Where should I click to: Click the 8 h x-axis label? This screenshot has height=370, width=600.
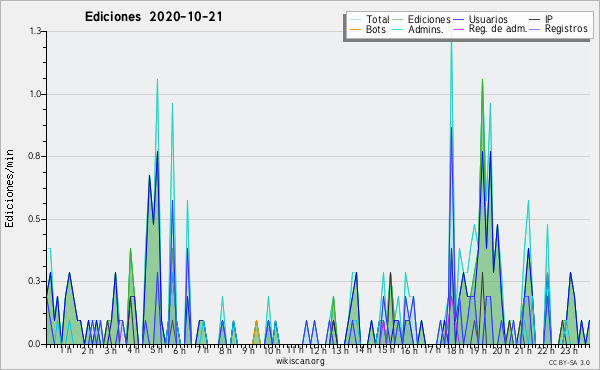click(x=225, y=350)
